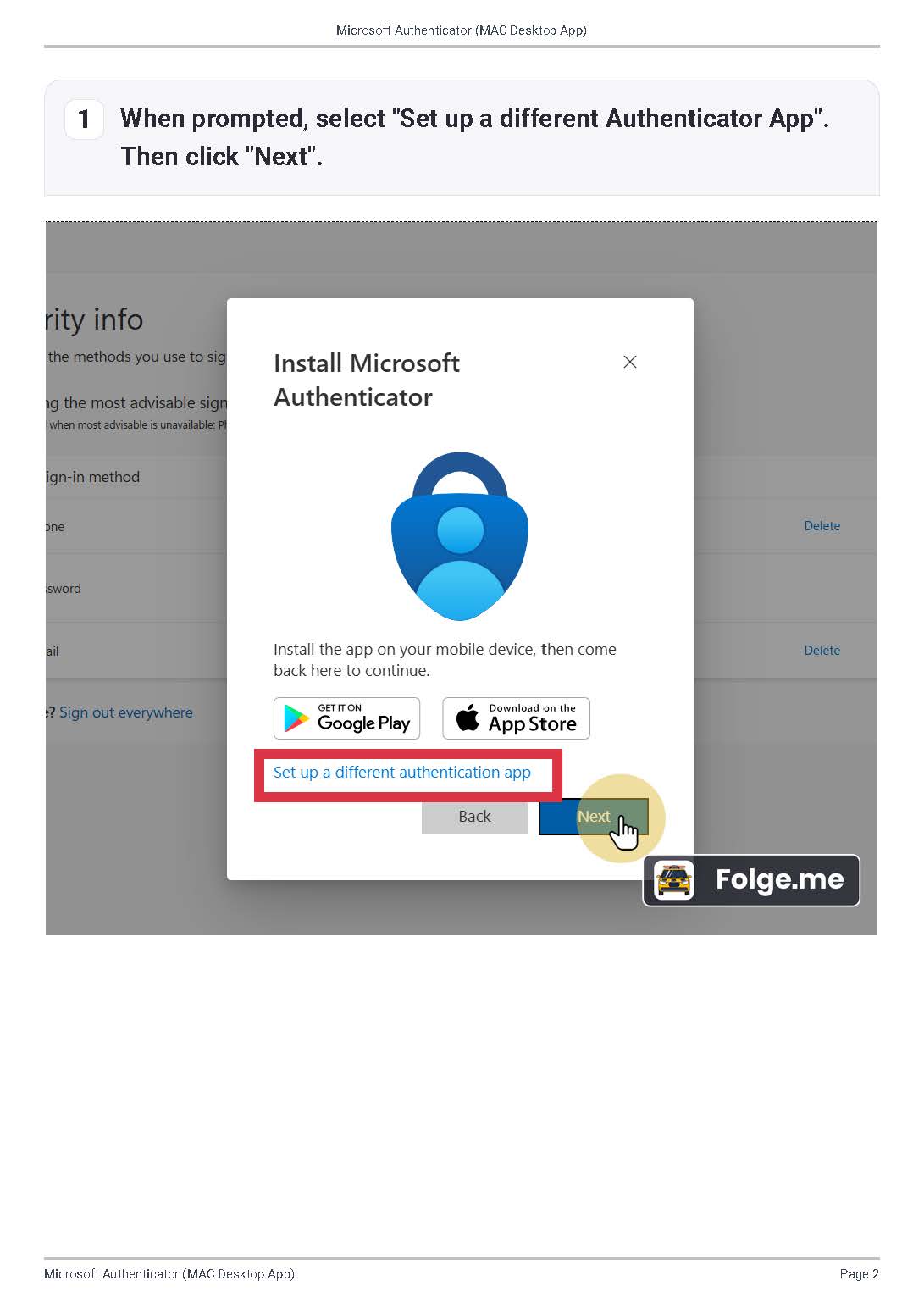Click the password sign-in method row
924x1308 pixels.
136,588
